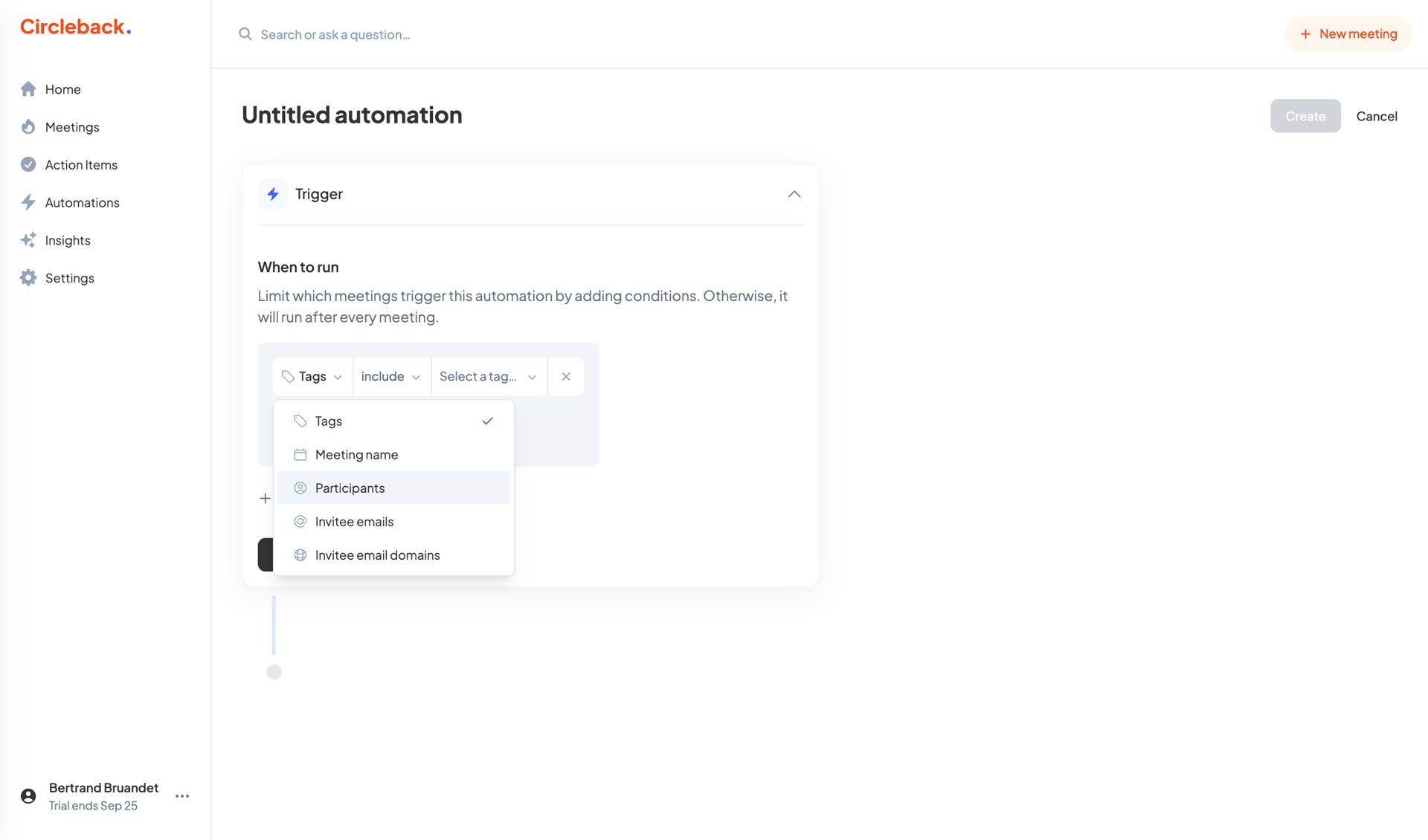Click the Insights sparkle icon
The image size is (1428, 840).
click(28, 239)
